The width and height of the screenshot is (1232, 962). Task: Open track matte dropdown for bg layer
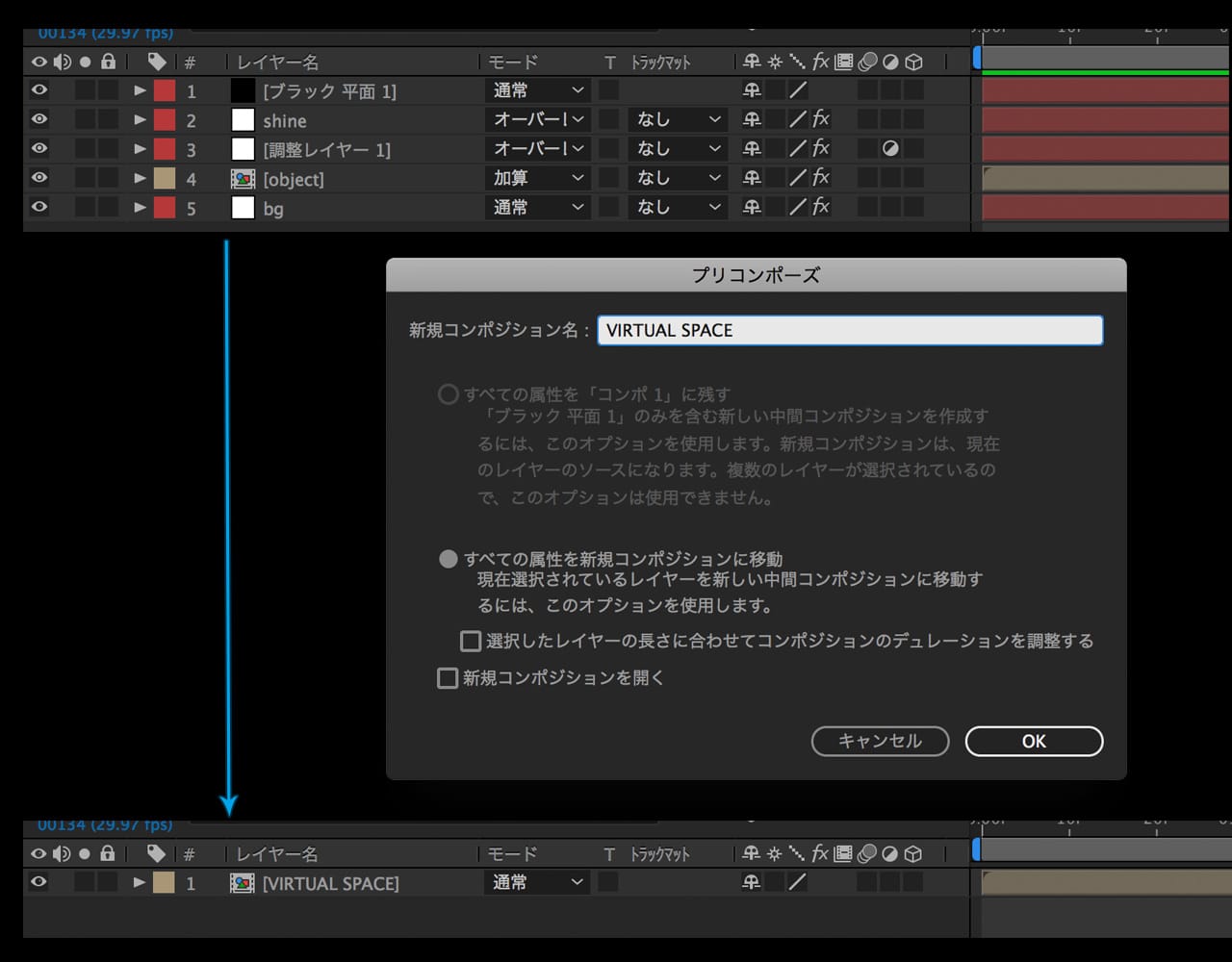677,208
